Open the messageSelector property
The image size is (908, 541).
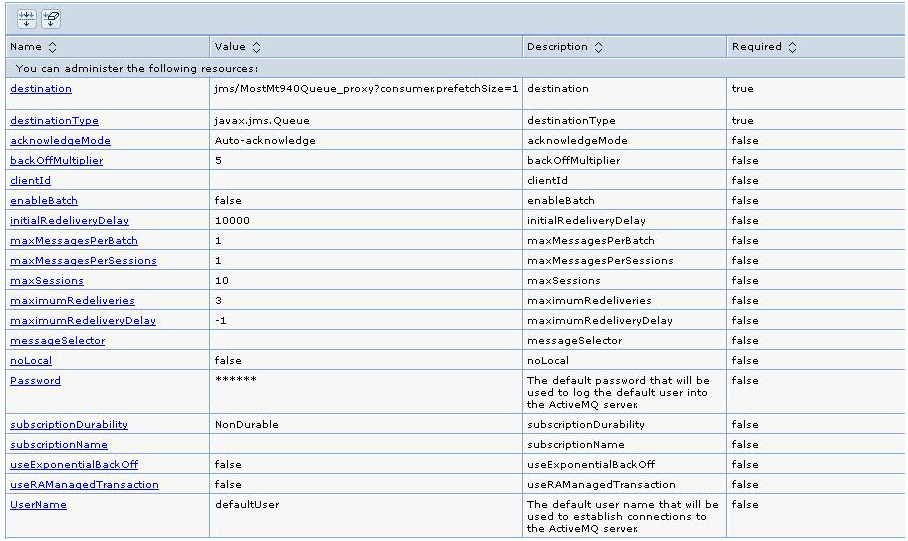pos(57,341)
